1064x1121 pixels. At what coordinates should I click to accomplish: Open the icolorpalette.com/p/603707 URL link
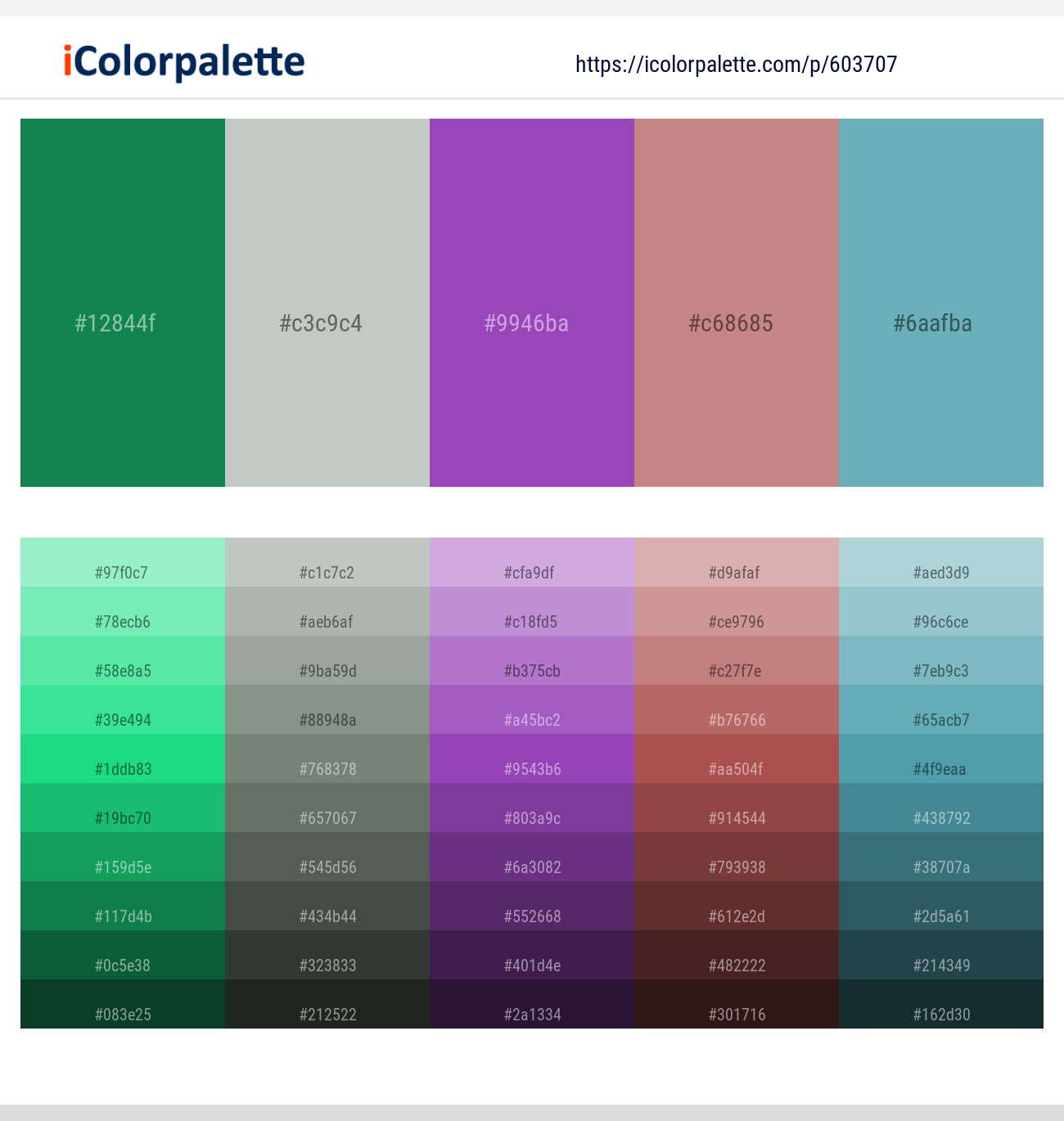736,65
